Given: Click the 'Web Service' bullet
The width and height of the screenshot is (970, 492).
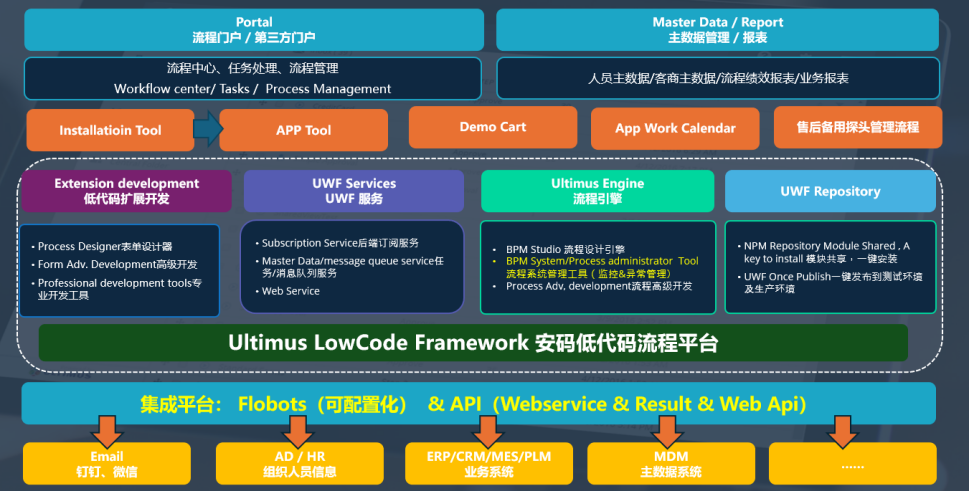Looking at the screenshot, I should (x=288, y=291).
